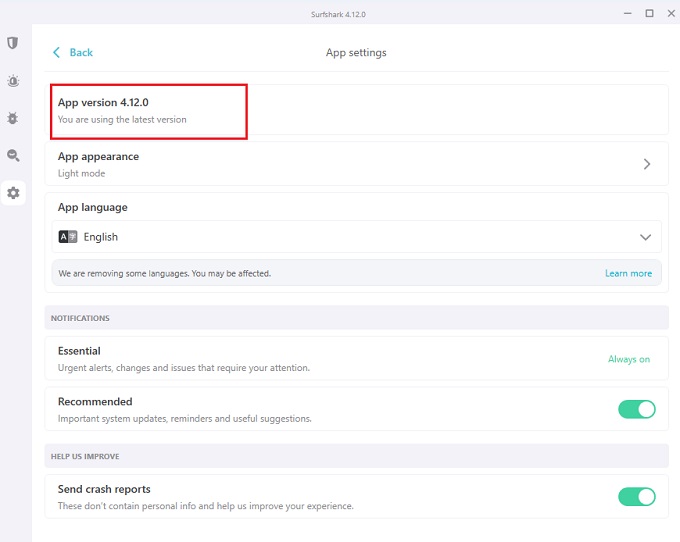Expand the App appearance chevron
Screen dimensions: 680x542
(x=647, y=164)
